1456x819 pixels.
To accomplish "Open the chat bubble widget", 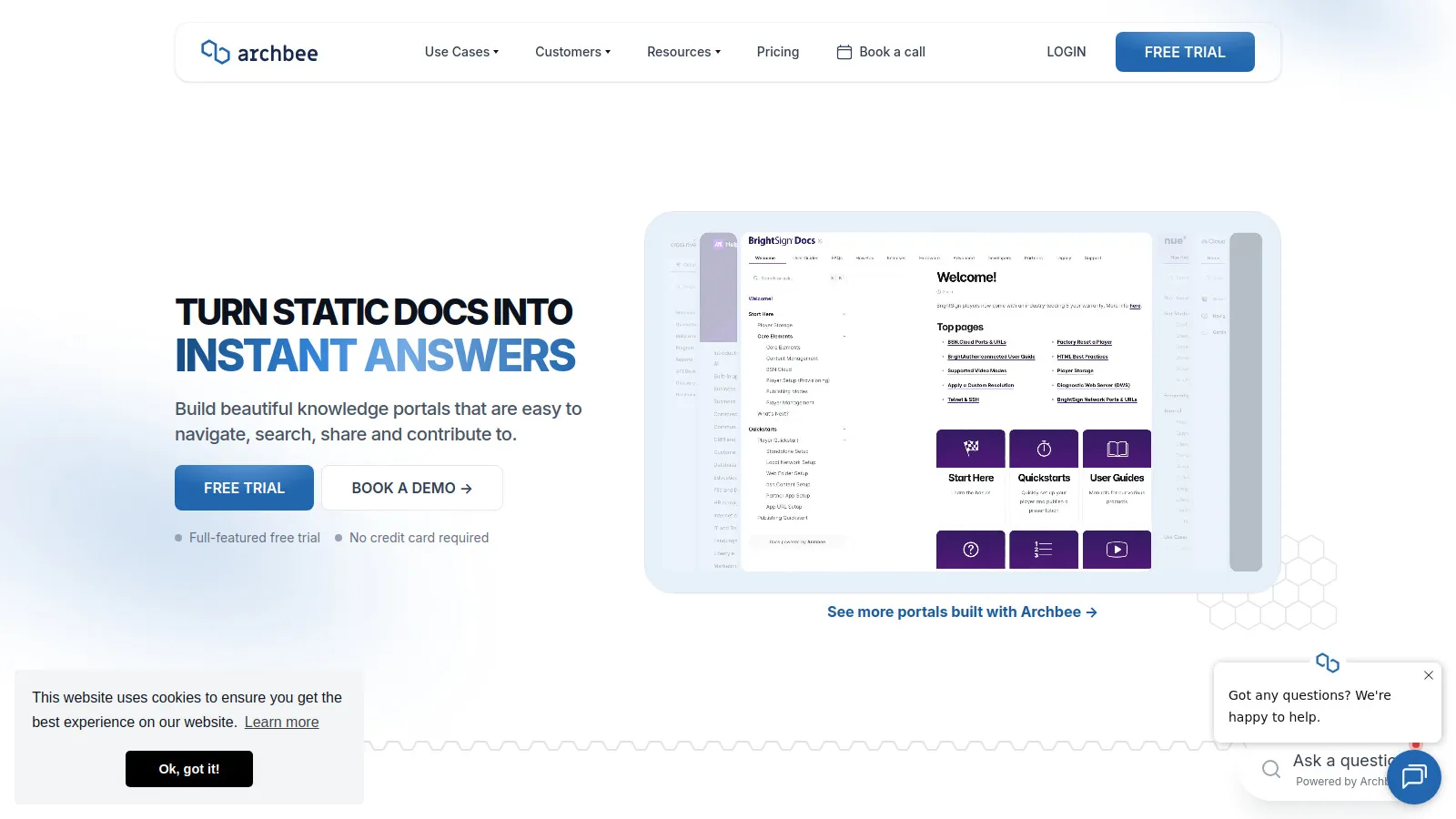I will point(1413,776).
